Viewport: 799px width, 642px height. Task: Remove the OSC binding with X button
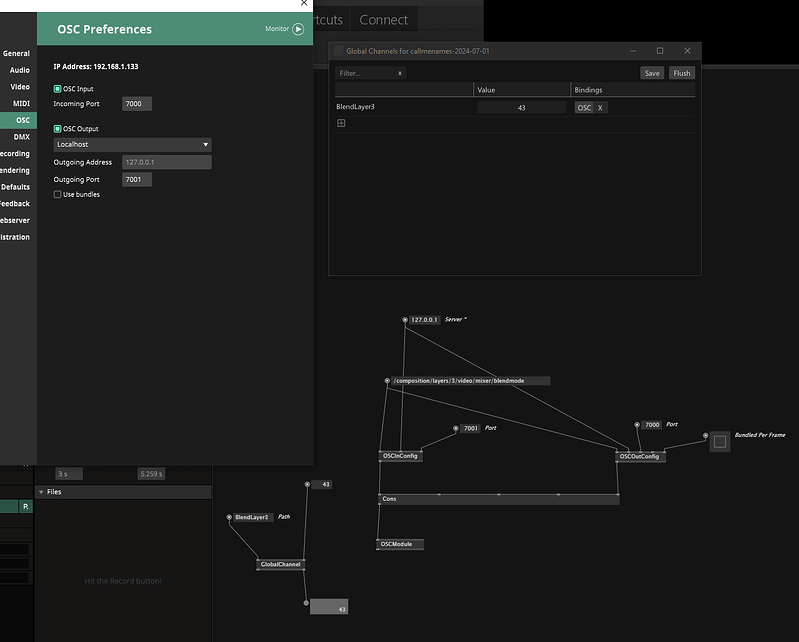[x=600, y=108]
